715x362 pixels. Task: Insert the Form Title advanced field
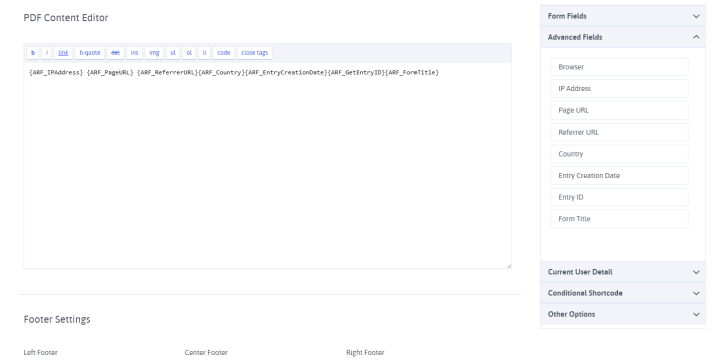619,219
